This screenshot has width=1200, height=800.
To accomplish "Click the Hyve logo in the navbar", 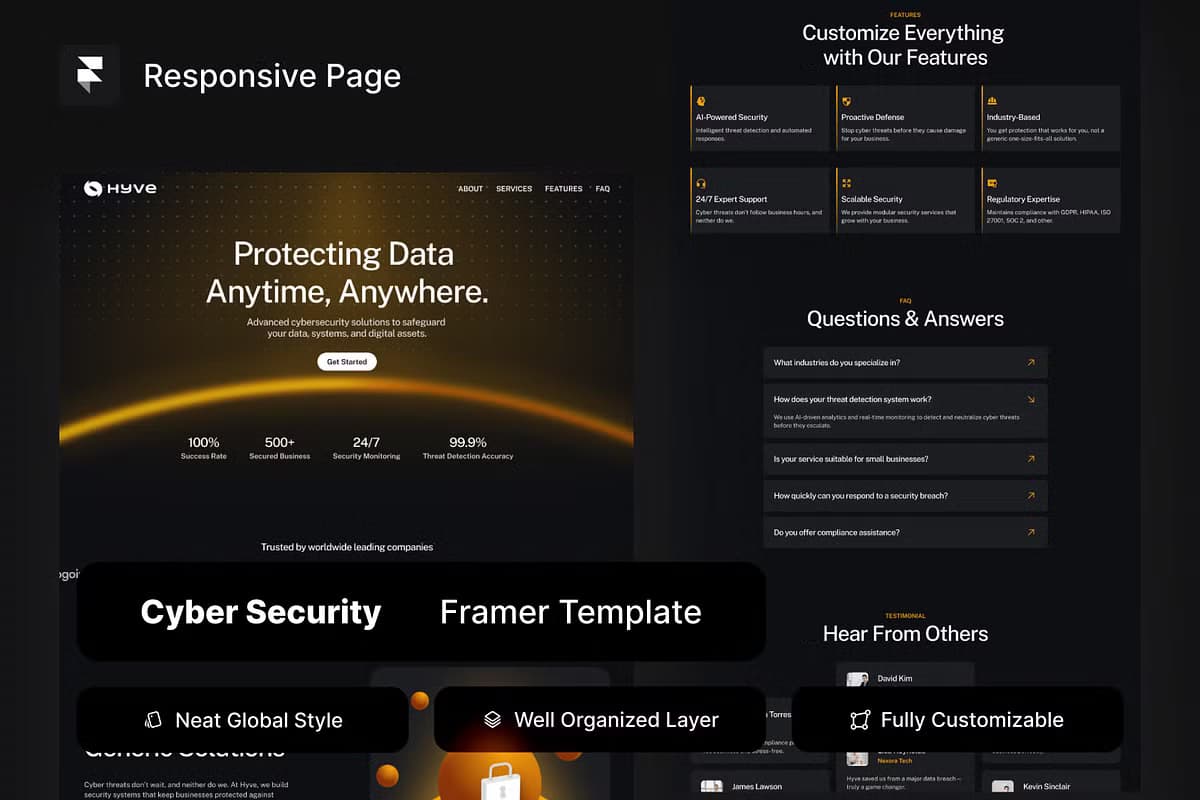I will (x=118, y=188).
